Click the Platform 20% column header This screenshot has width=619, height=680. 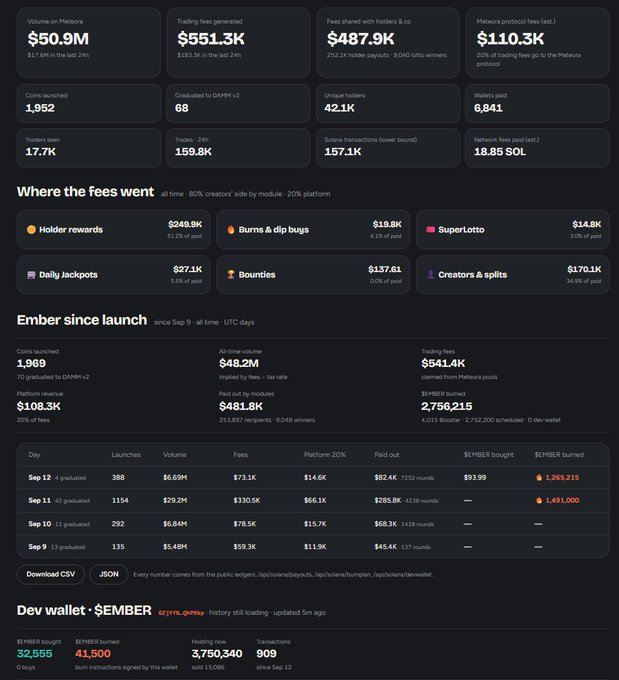(325, 454)
